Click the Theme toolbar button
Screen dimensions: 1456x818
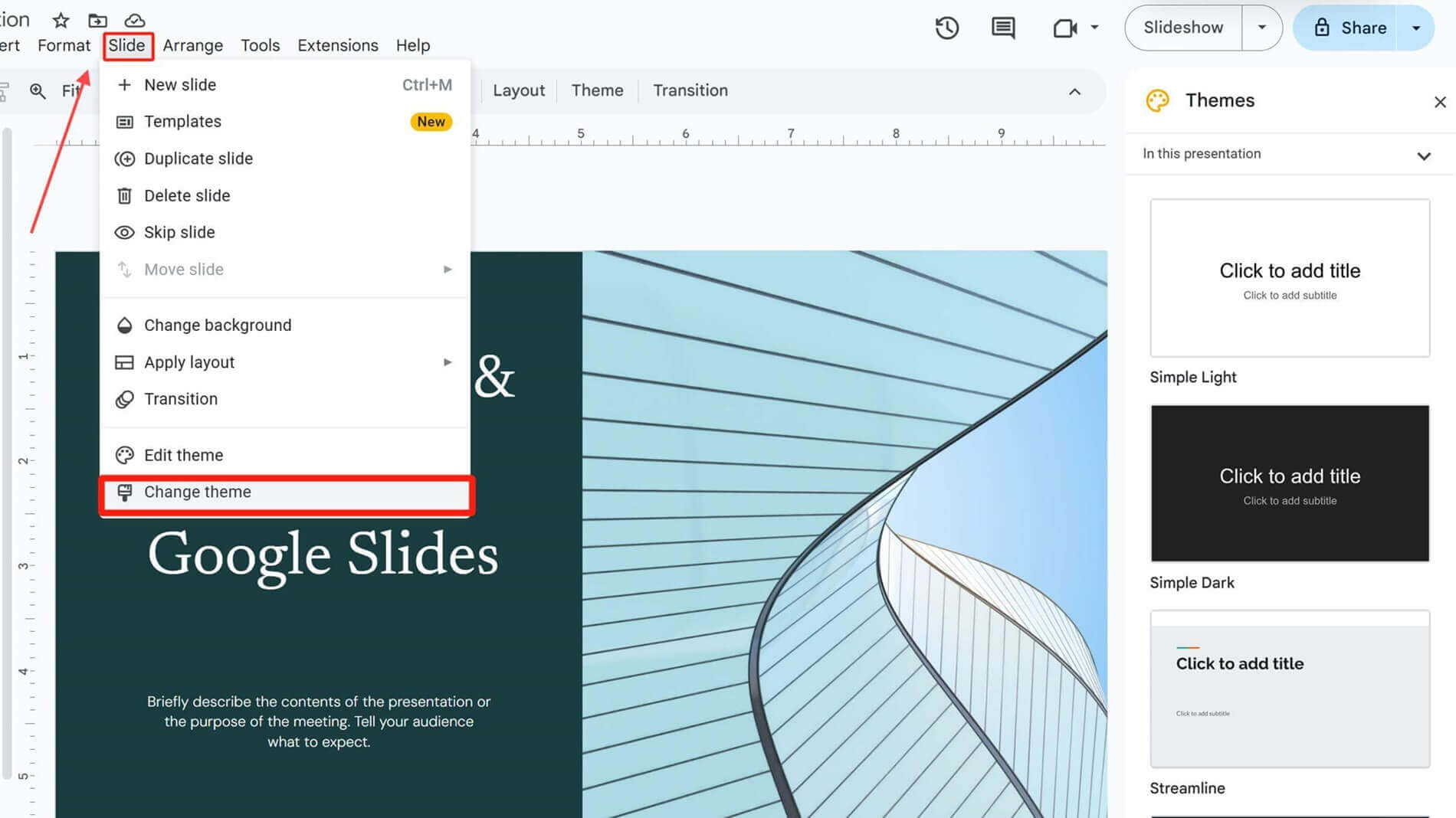pos(597,90)
